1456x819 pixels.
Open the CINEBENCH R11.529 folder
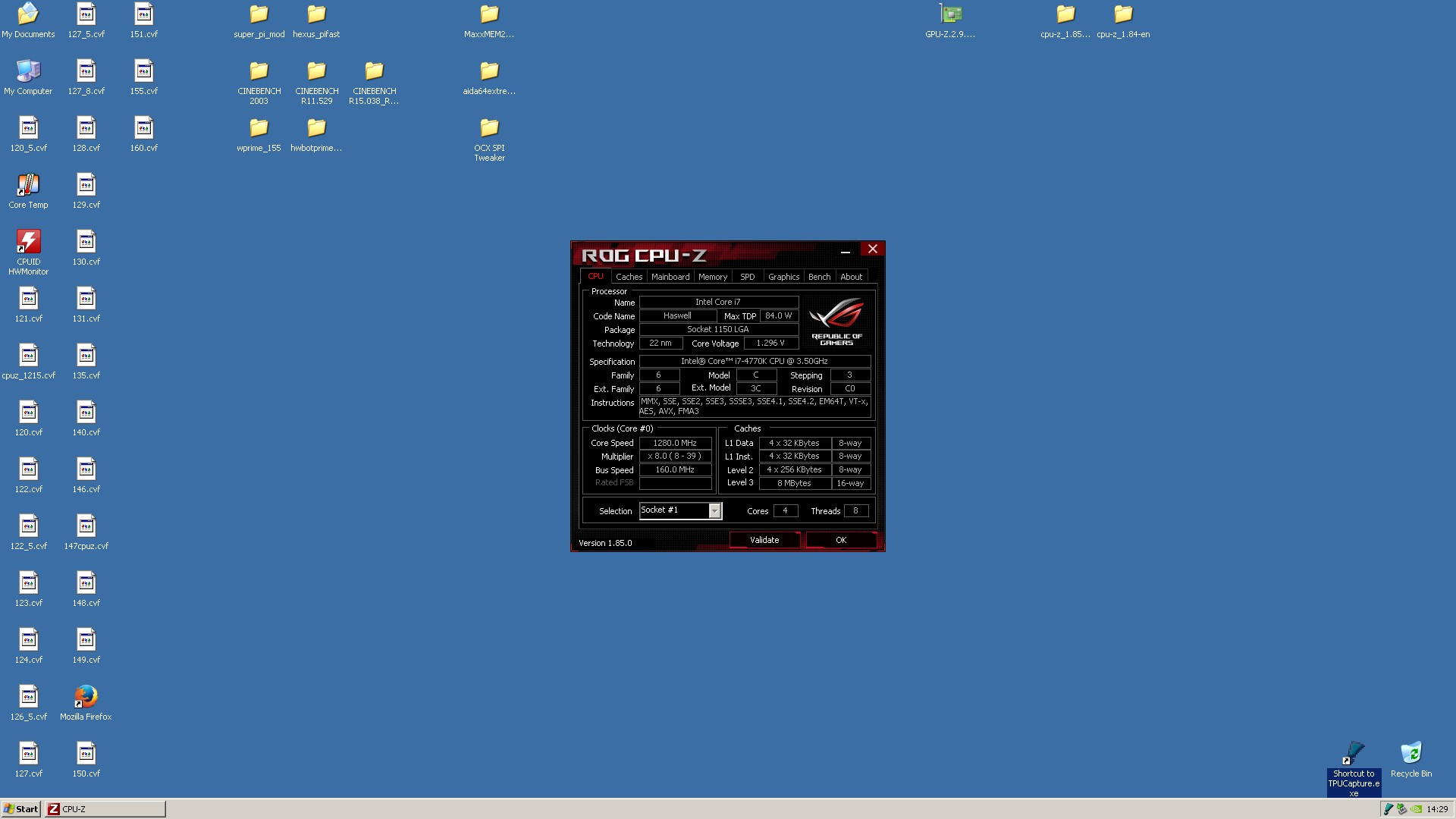click(x=316, y=82)
